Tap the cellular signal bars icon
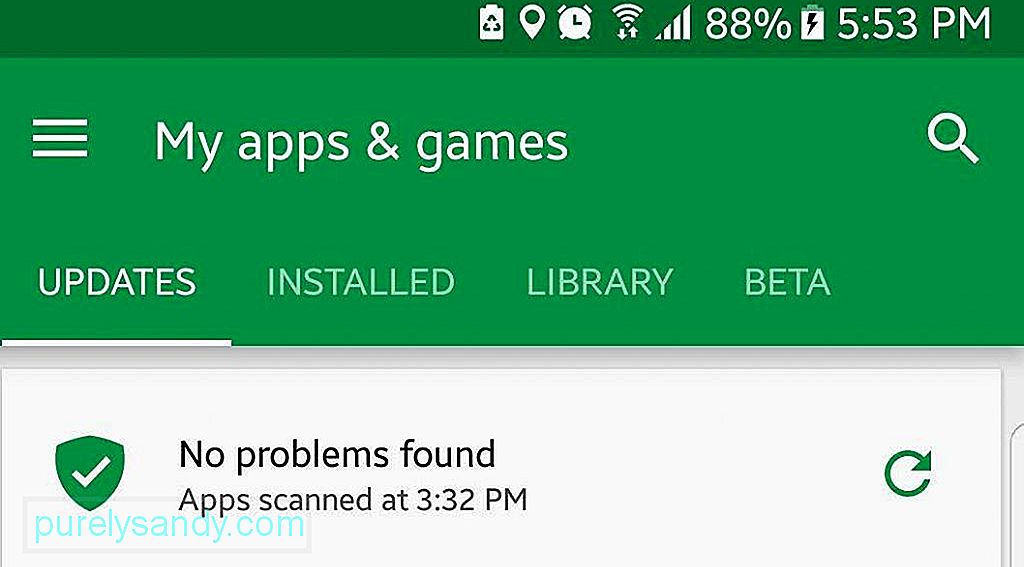Image resolution: width=1024 pixels, height=567 pixels. point(673,25)
